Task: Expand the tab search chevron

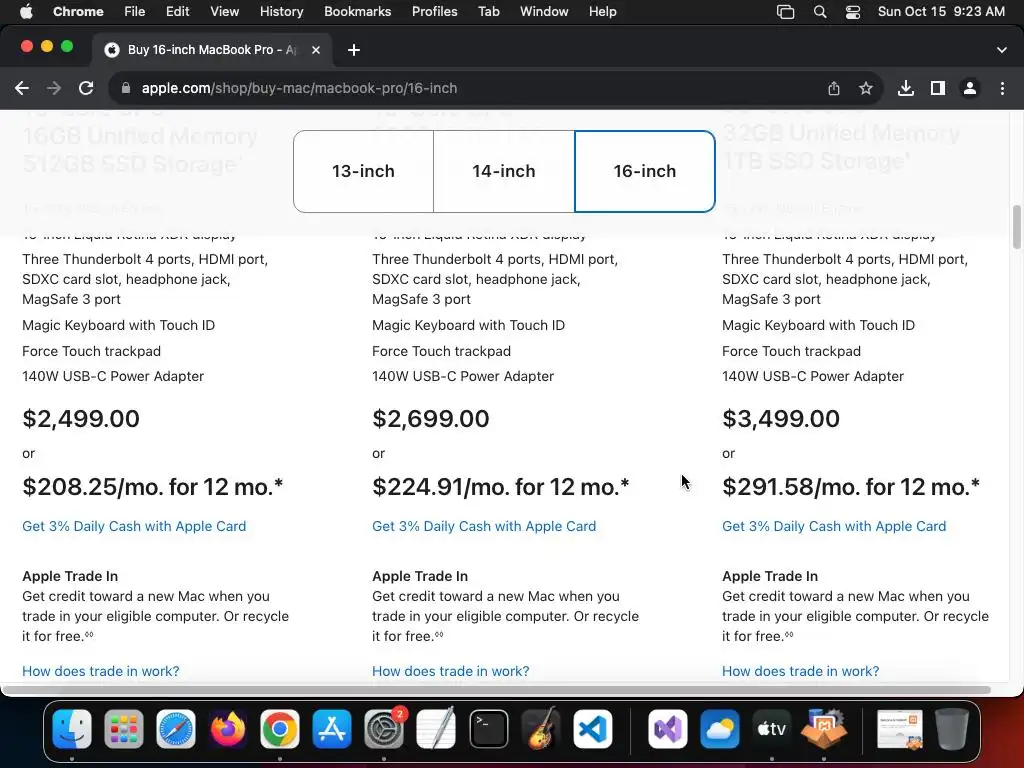Action: 1002,50
